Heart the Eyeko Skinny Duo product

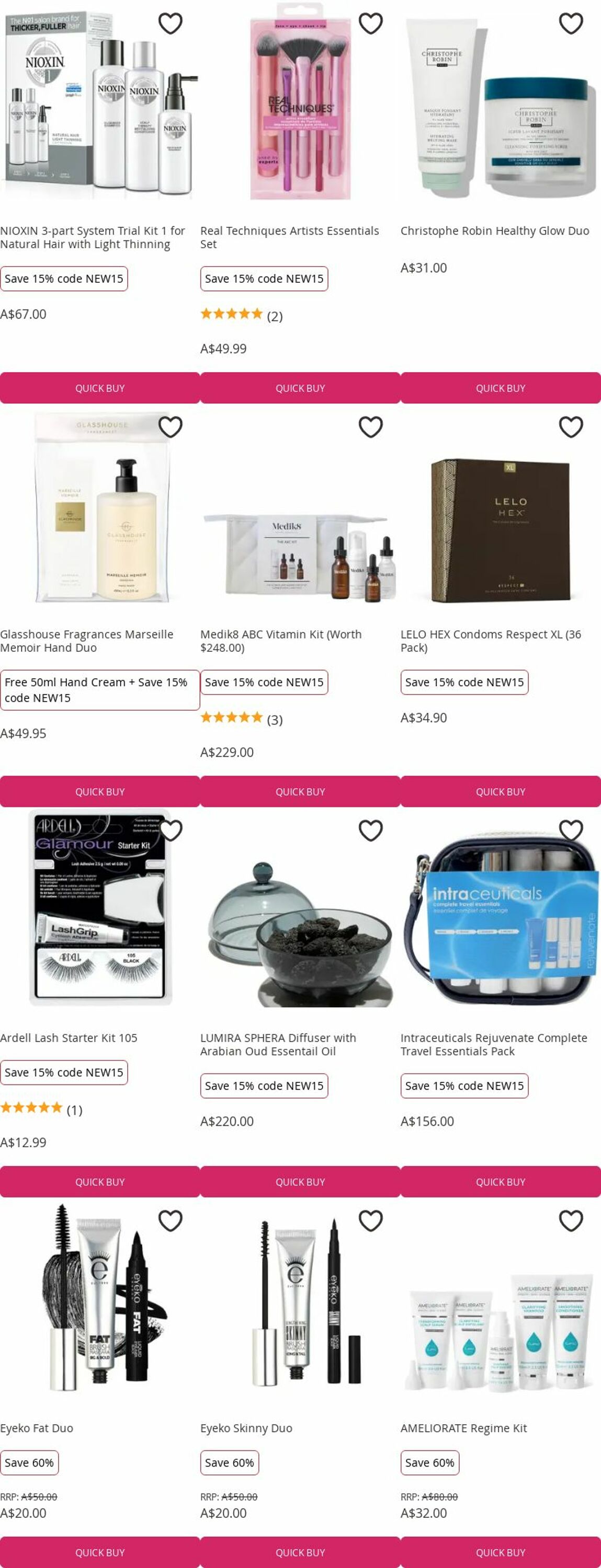point(371,1221)
